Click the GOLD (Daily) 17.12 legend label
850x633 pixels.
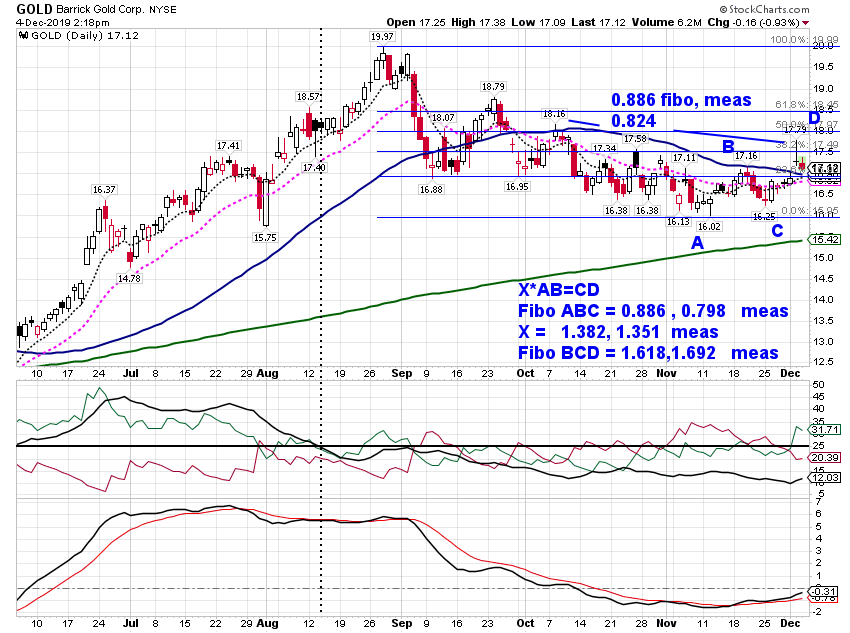tap(85, 36)
